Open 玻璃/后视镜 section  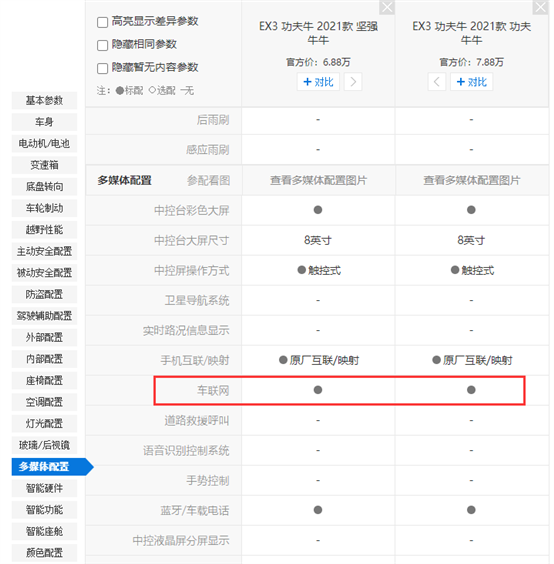click(x=44, y=445)
